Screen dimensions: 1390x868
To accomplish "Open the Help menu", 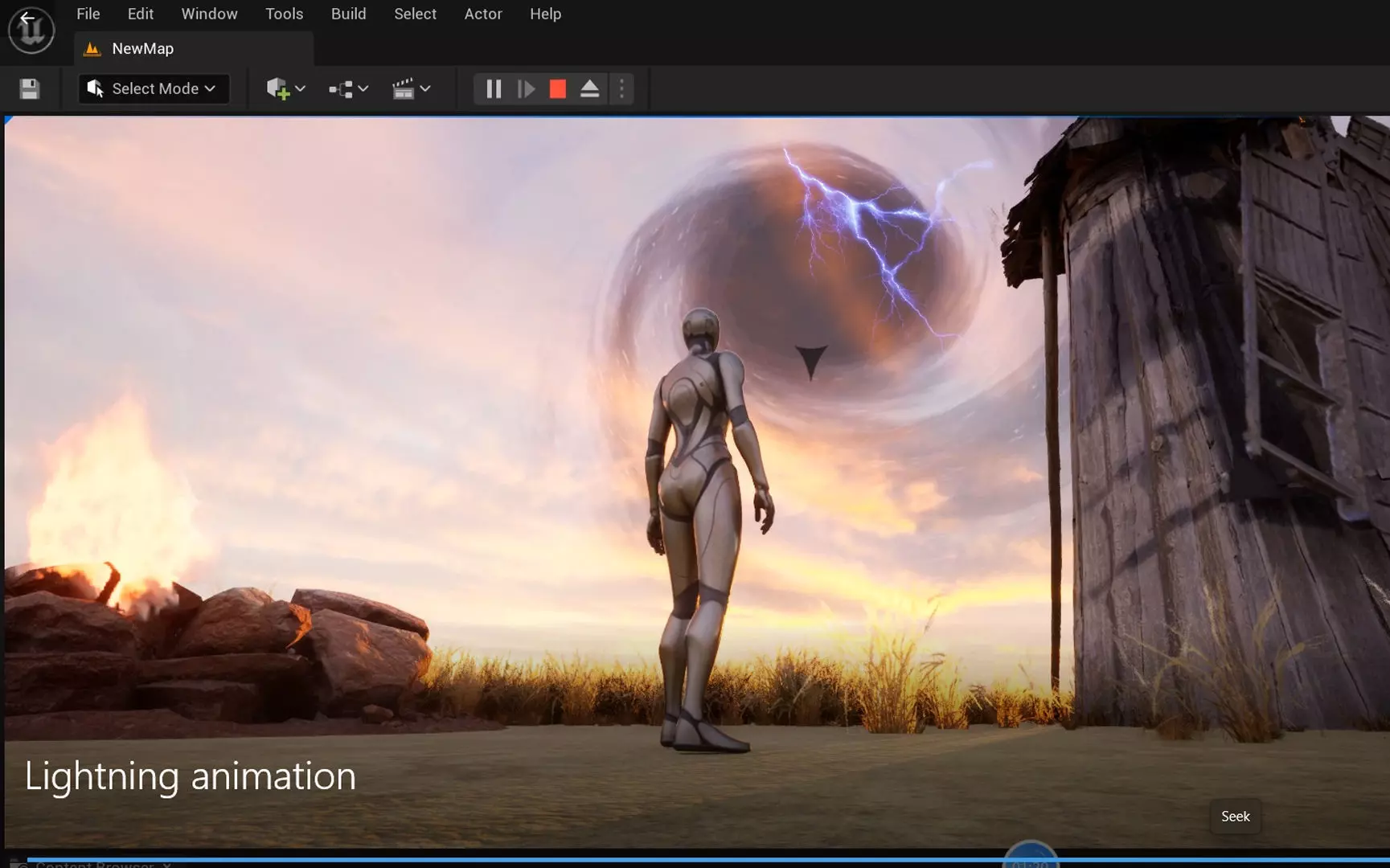I will click(545, 14).
